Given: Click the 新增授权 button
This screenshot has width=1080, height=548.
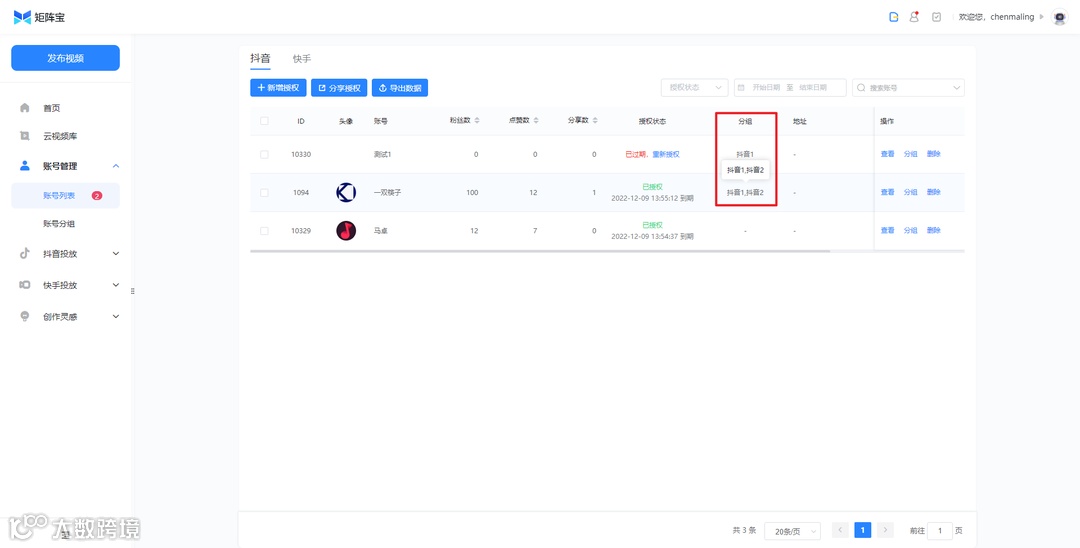Looking at the screenshot, I should (278, 87).
